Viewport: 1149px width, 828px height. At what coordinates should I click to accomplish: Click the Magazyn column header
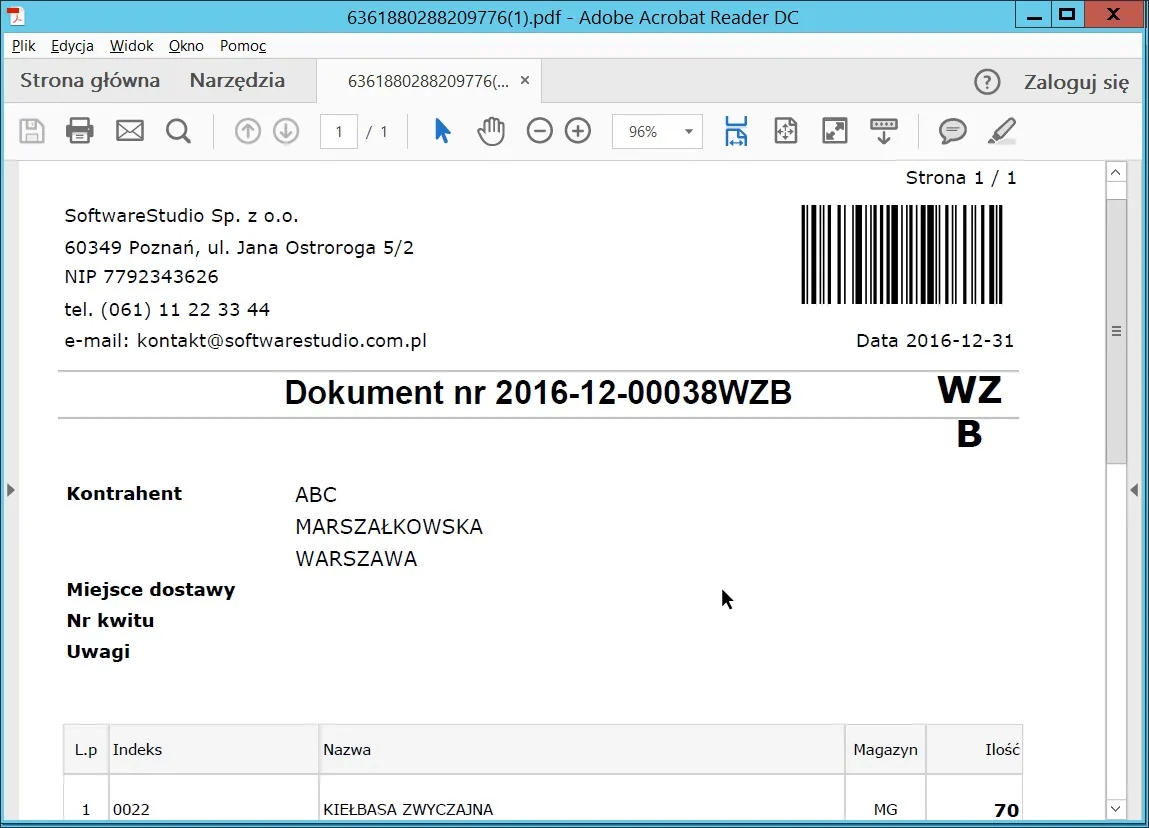[x=885, y=750]
